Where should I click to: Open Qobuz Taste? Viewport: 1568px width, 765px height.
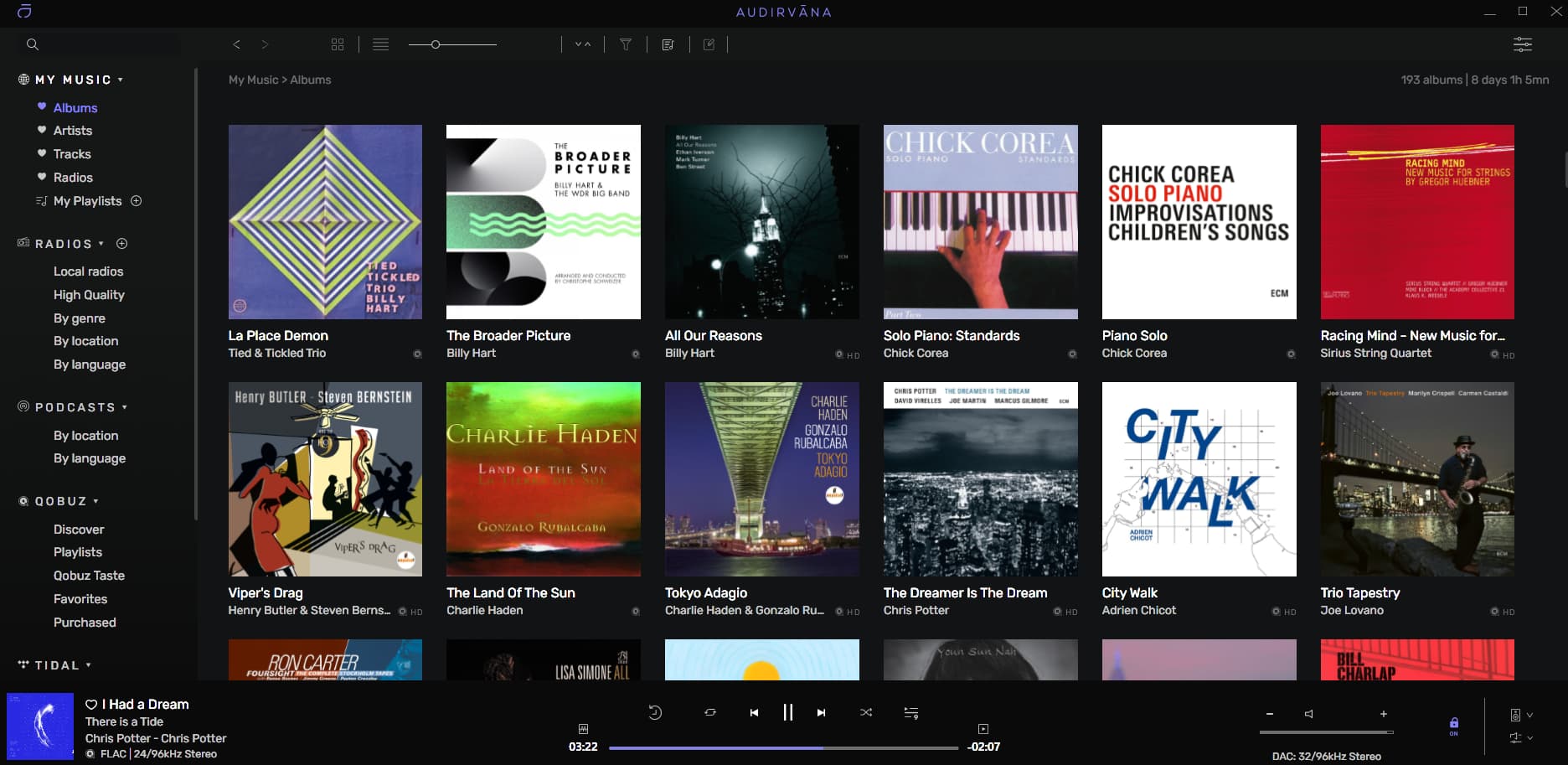(89, 576)
